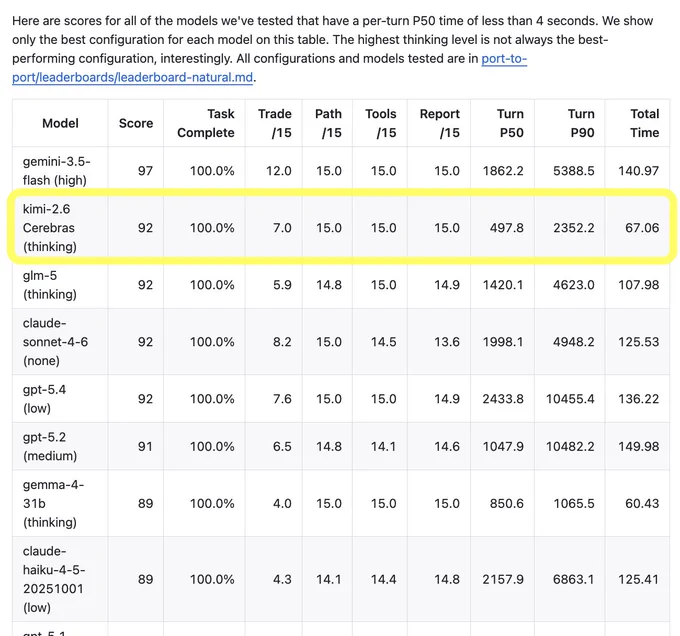This screenshot has height=636, width=680.
Task: Click Total Time value 125.53
Action: pyautogui.click(x=638, y=342)
